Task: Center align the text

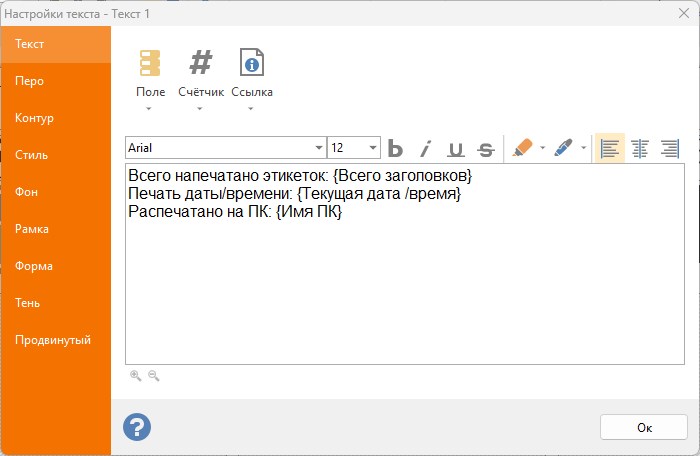Action: pos(640,148)
